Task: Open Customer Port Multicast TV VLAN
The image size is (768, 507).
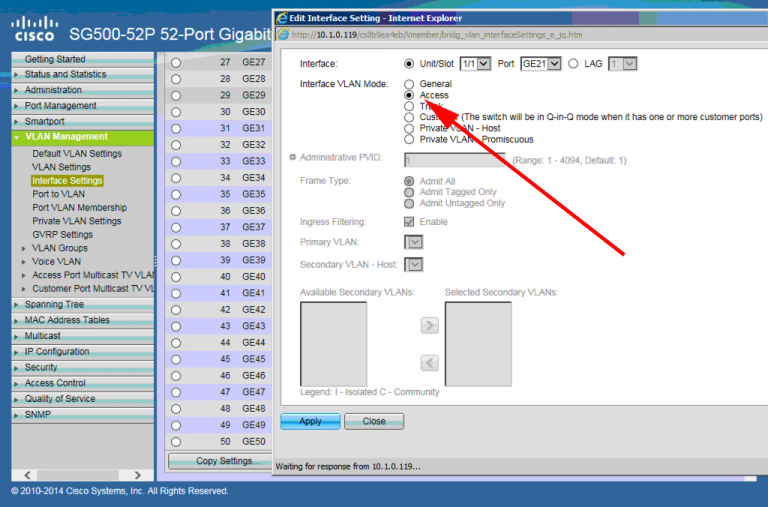Action: click(93, 289)
